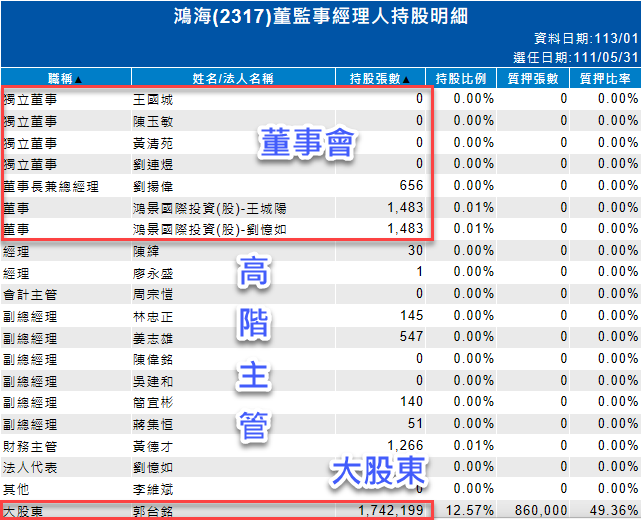Select 鴻景國際投資(股)-王城陽 entry
The image size is (641, 520).
[210, 208]
